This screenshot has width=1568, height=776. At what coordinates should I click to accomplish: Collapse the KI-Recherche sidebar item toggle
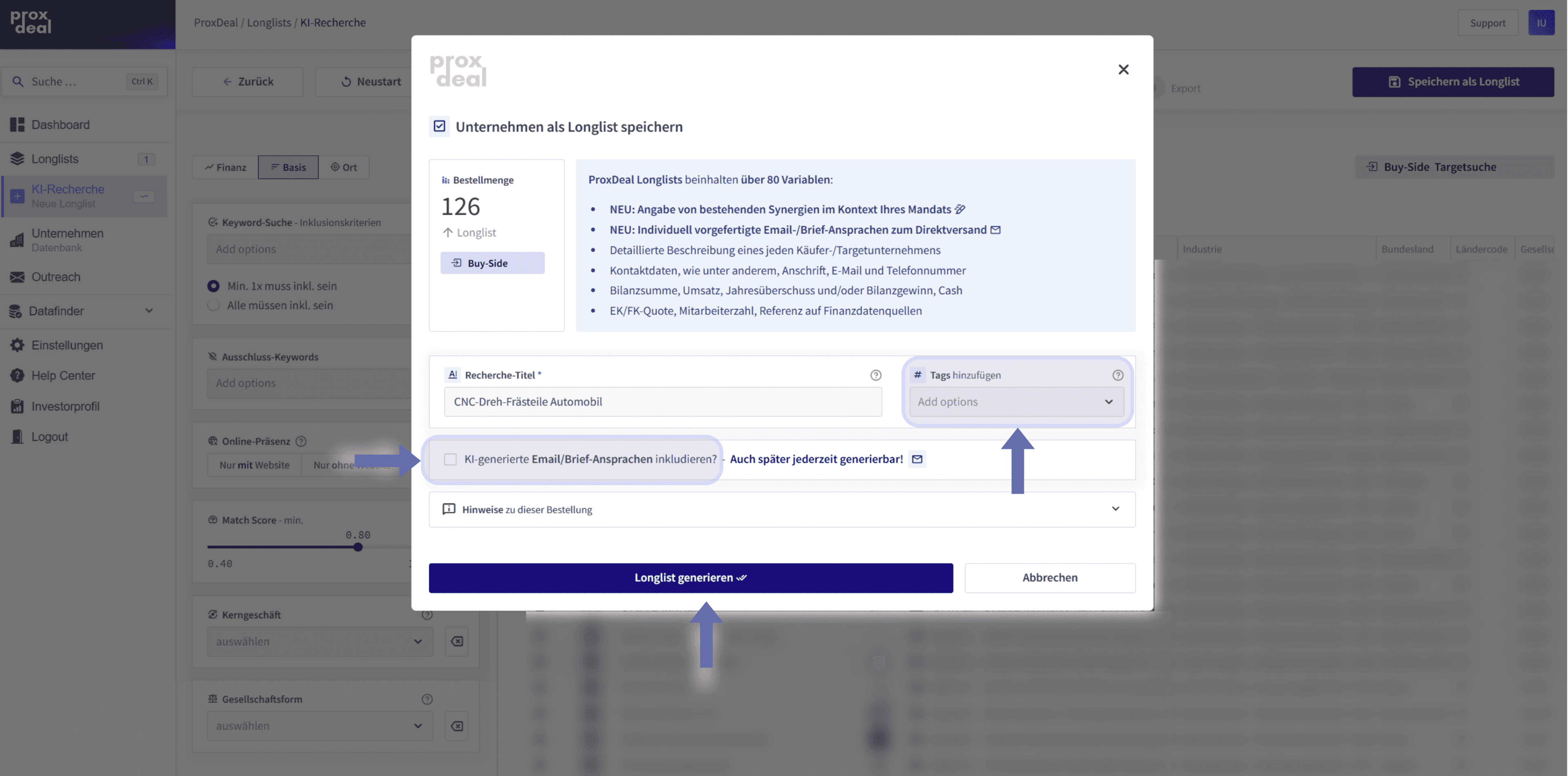pos(144,196)
